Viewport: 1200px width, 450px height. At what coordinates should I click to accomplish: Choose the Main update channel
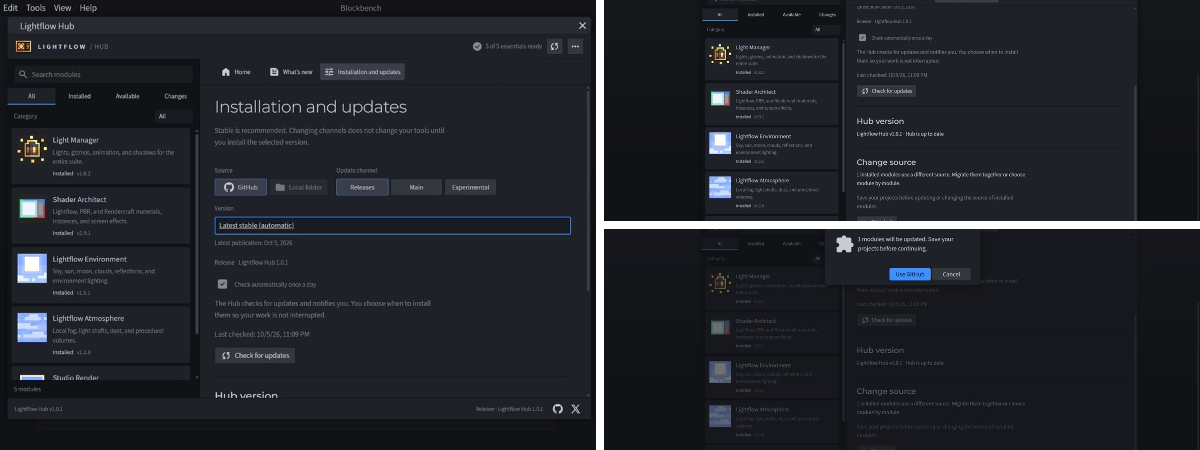click(x=416, y=187)
